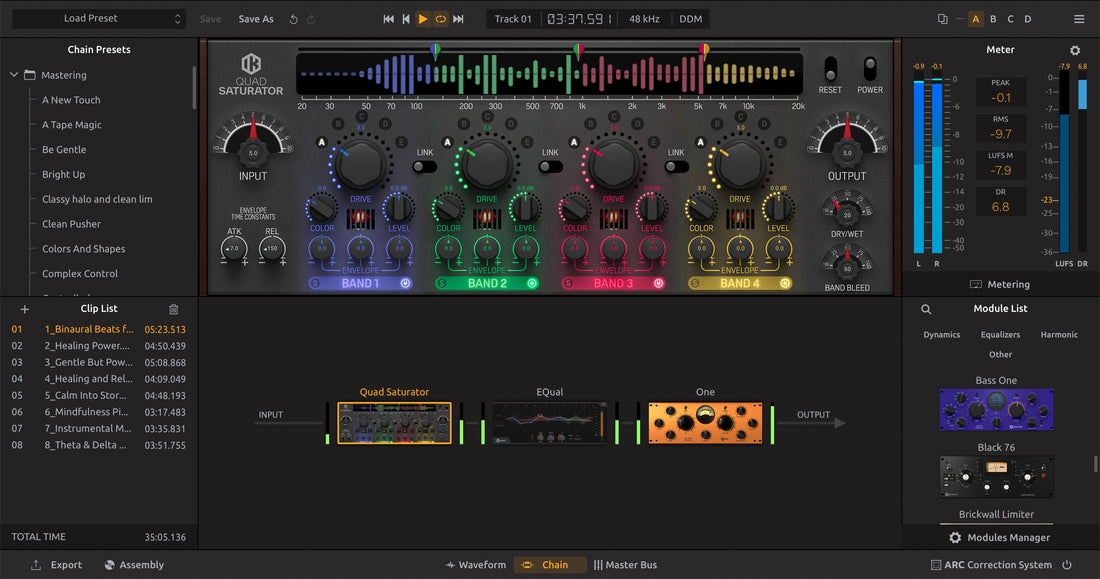Select the Dynamics module category
This screenshot has height=579, width=1100.
click(941, 335)
